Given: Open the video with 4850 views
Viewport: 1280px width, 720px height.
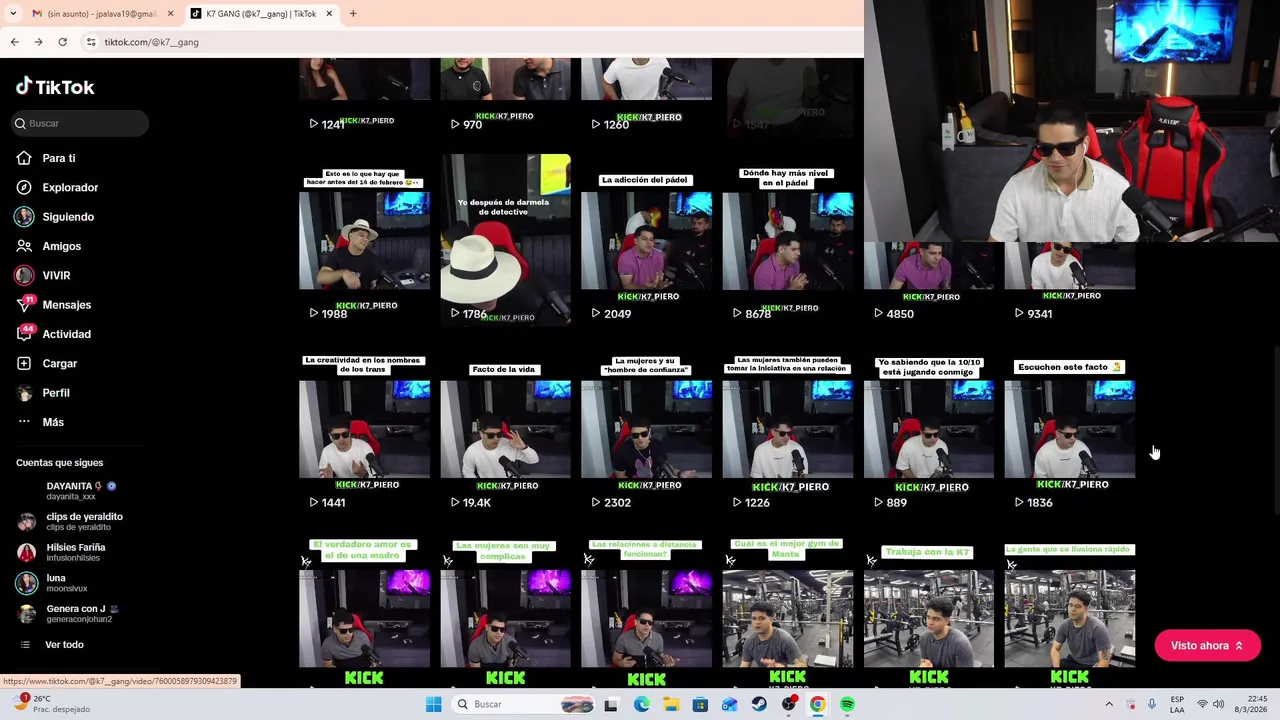Looking at the screenshot, I should (x=928, y=284).
